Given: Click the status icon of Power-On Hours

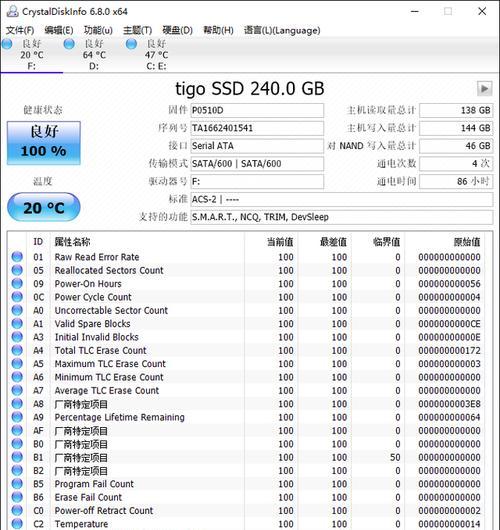Looking at the screenshot, I should coord(17,284).
